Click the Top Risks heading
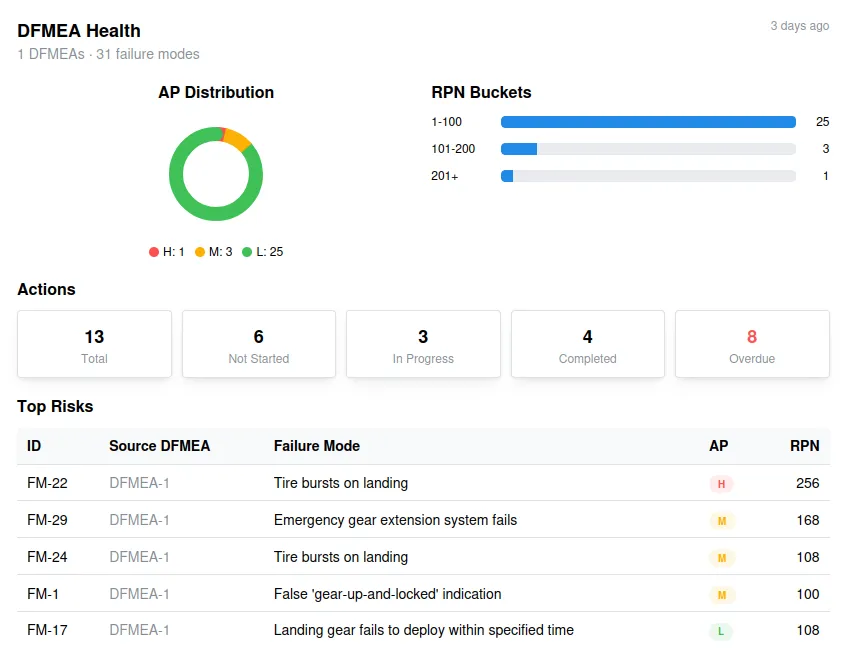 (x=55, y=406)
